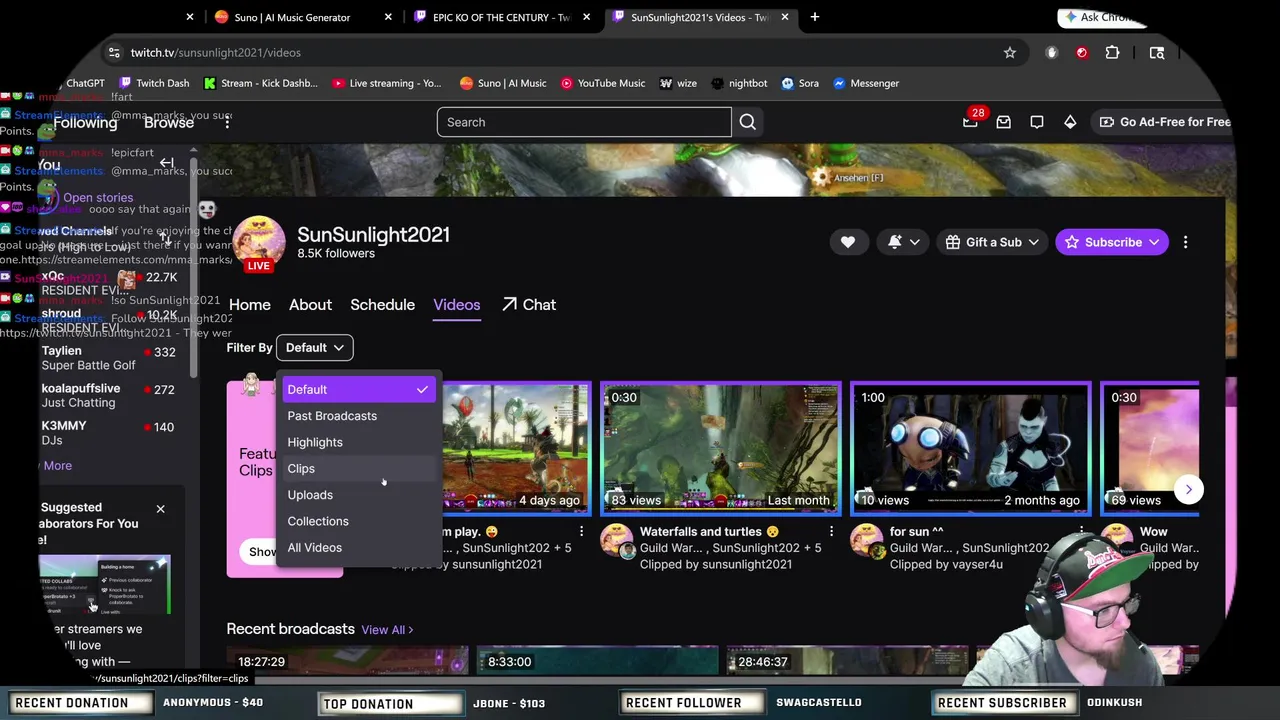Viewport: 1280px width, 720px height.
Task: Select Clips filter option
Action: coord(358,469)
